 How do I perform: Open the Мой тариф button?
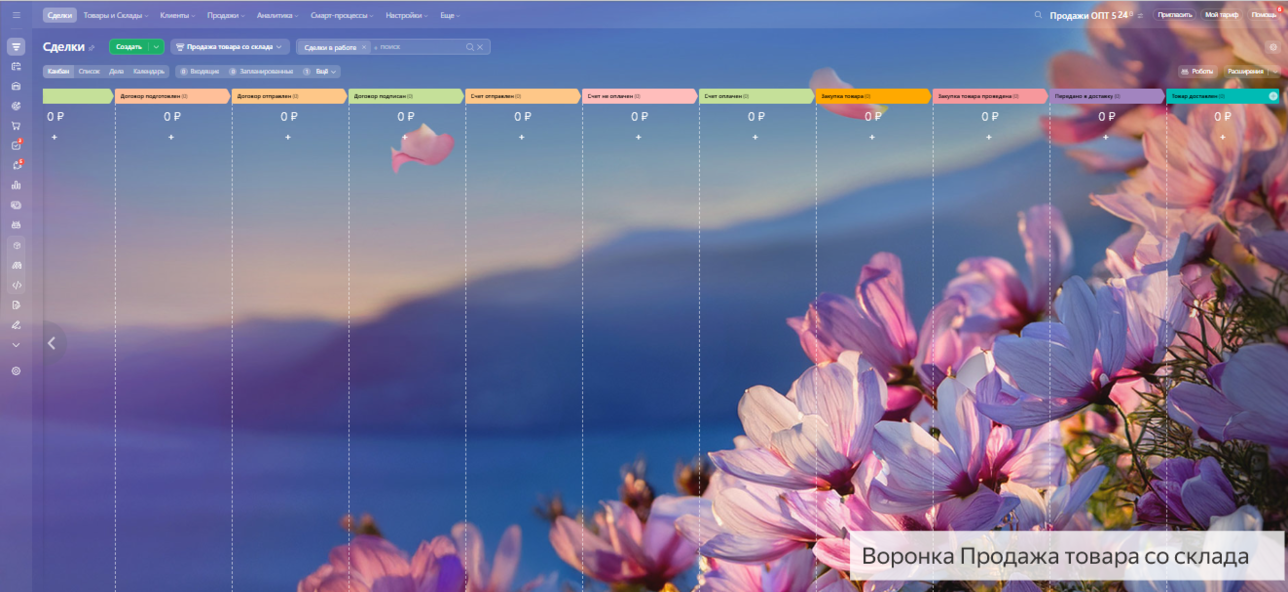pos(1220,15)
